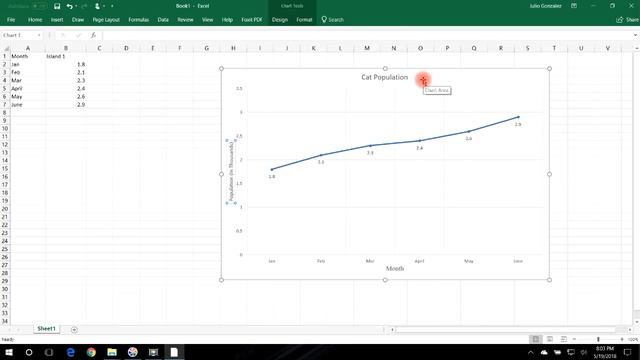The width and height of the screenshot is (640, 360).
Task: Click the zoom in plus button
Action: coord(622,339)
